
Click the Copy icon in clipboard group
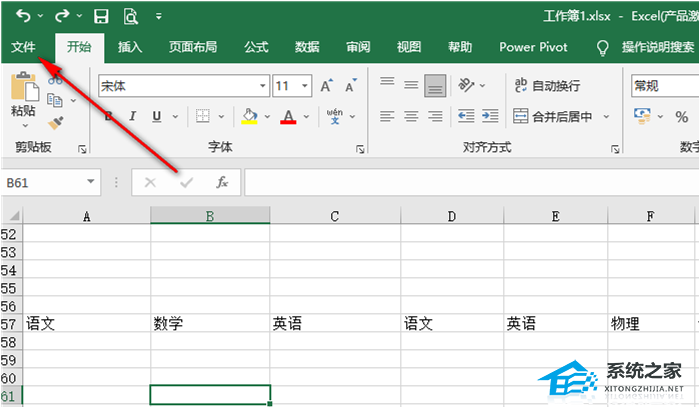[x=55, y=100]
